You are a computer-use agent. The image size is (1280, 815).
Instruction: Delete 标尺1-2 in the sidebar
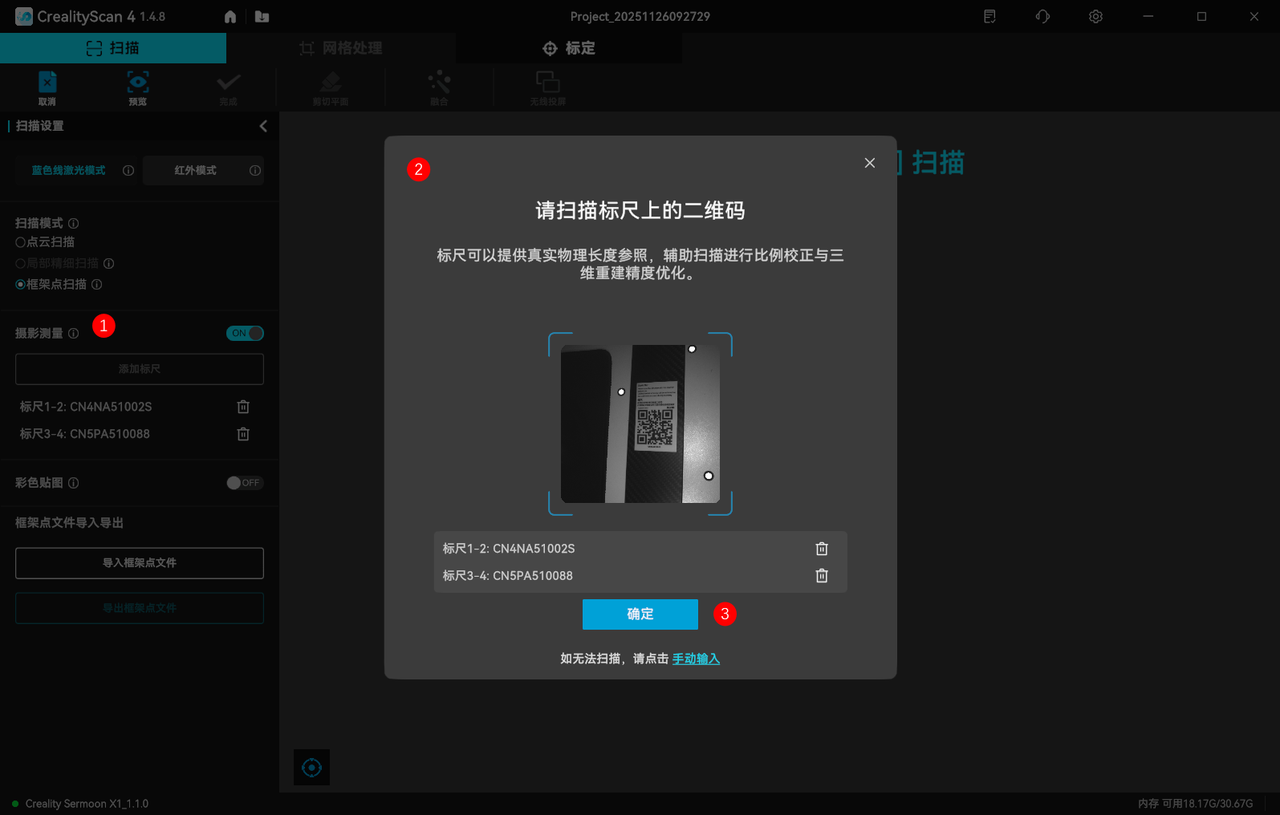click(x=243, y=407)
